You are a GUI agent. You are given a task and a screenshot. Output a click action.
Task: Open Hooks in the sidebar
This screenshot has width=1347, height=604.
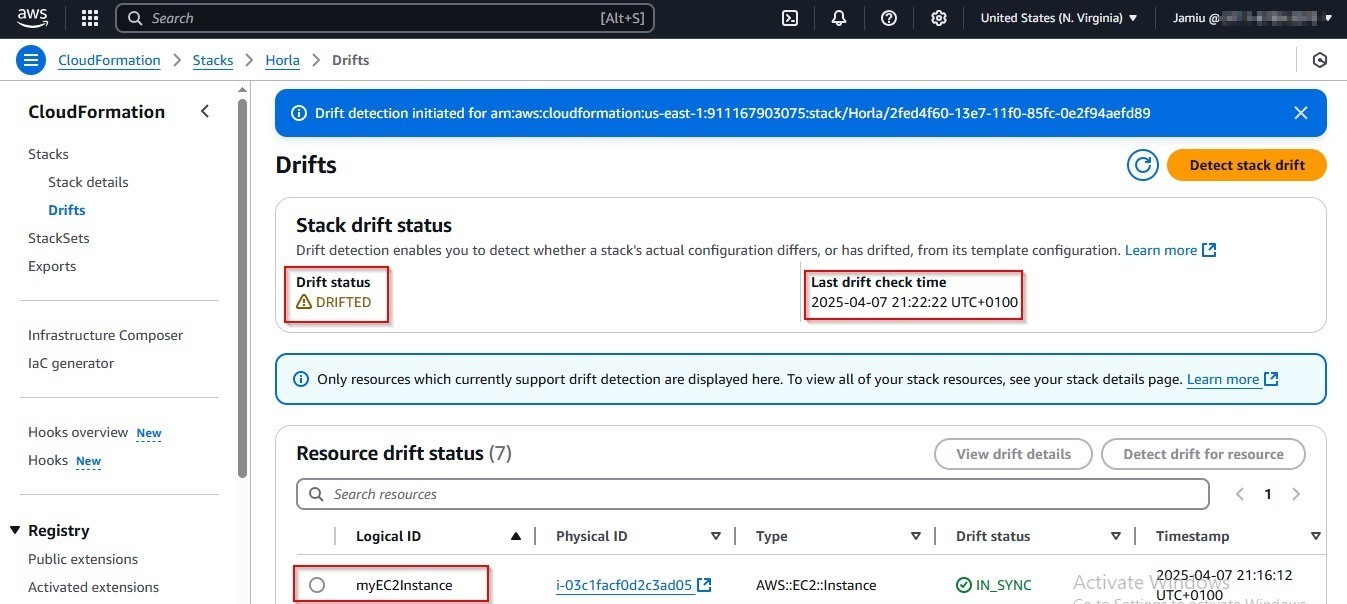click(x=48, y=460)
